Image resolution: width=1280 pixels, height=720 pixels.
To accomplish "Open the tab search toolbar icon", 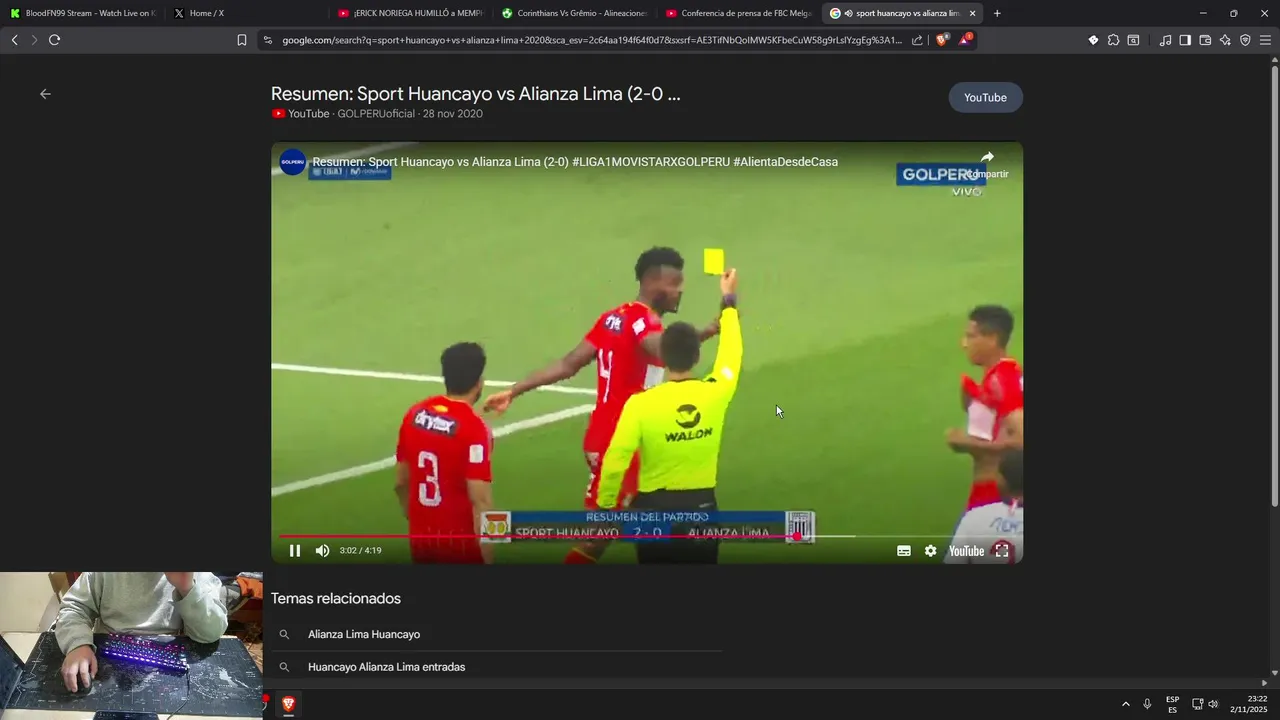I will click(x=1133, y=40).
